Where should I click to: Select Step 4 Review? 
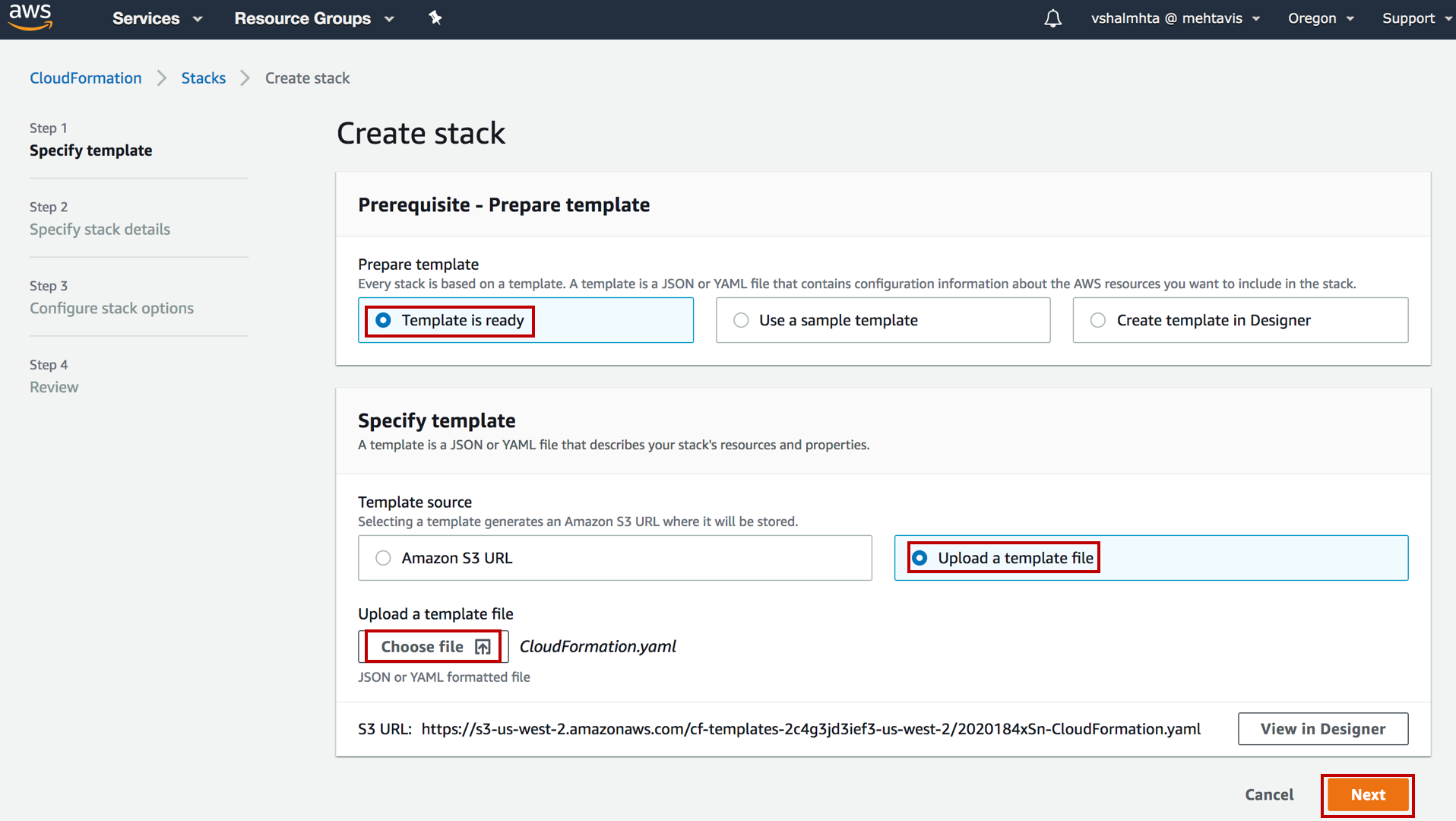pos(54,377)
